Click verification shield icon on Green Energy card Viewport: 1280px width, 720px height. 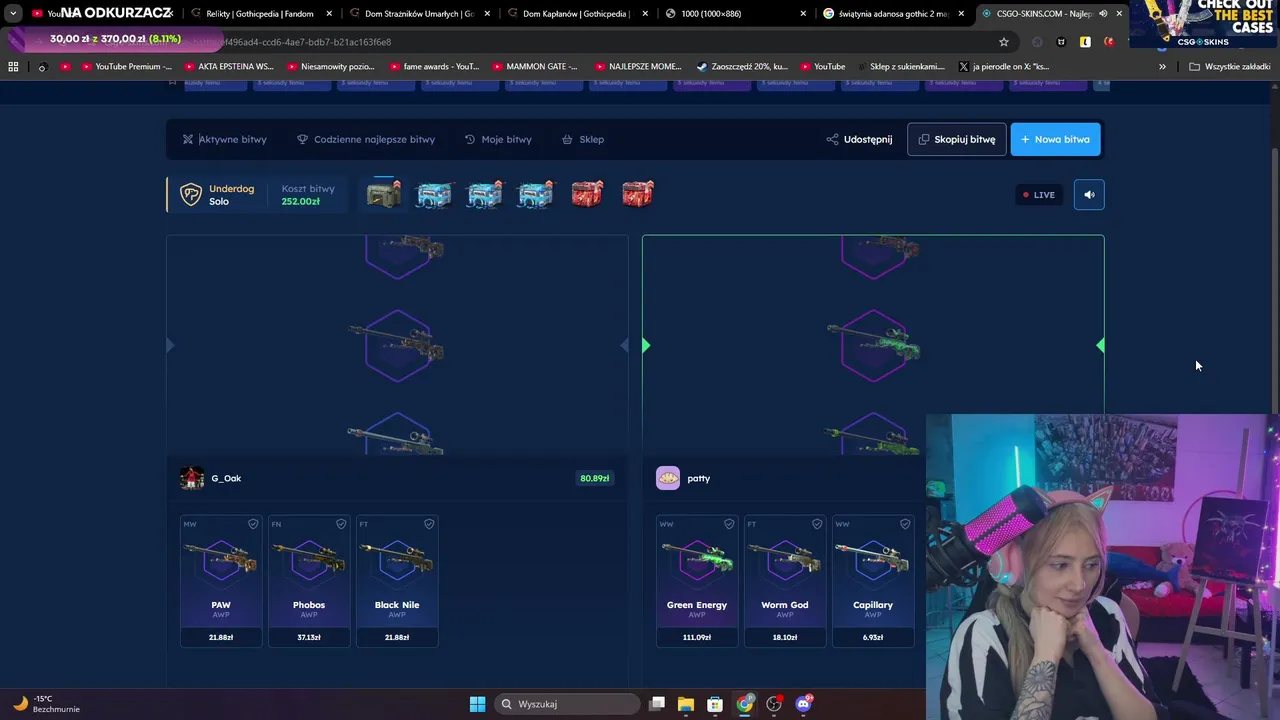pos(729,524)
